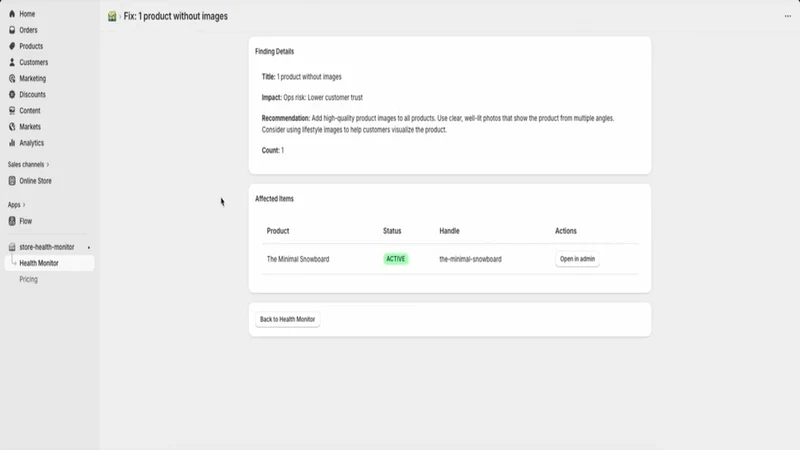This screenshot has width=800, height=450.
Task: Click the app logo in page header
Action: pos(112,16)
